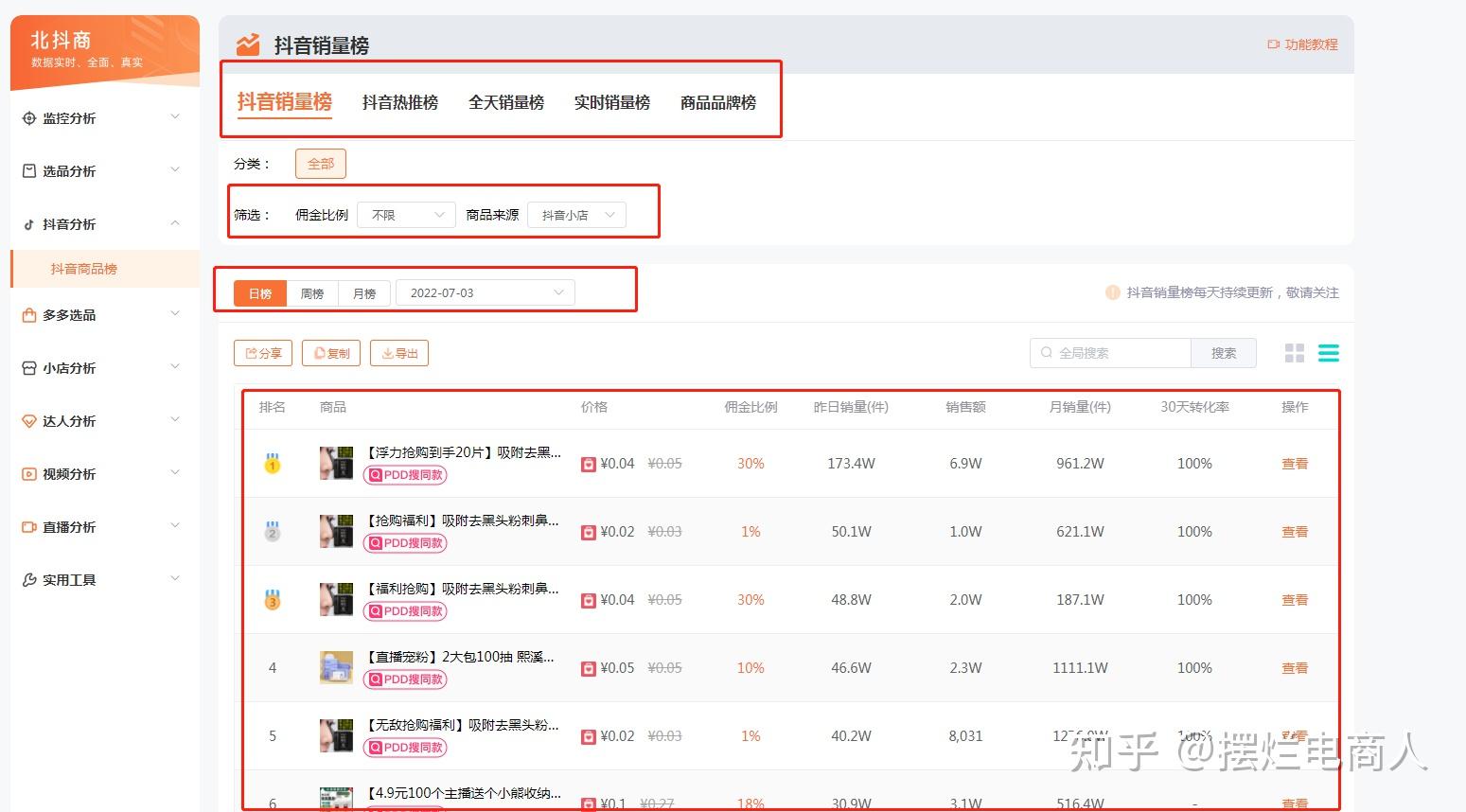1466x812 pixels.
Task: Switch to the 抖音销量榜 tab
Action: point(285,102)
